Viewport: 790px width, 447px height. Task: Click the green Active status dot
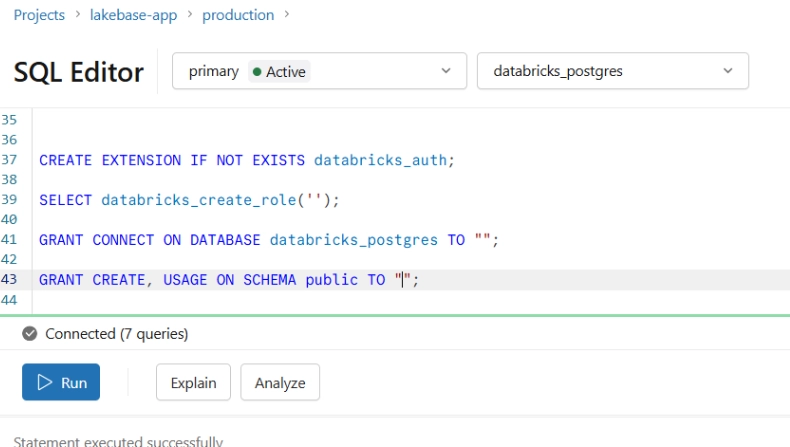[x=257, y=72]
